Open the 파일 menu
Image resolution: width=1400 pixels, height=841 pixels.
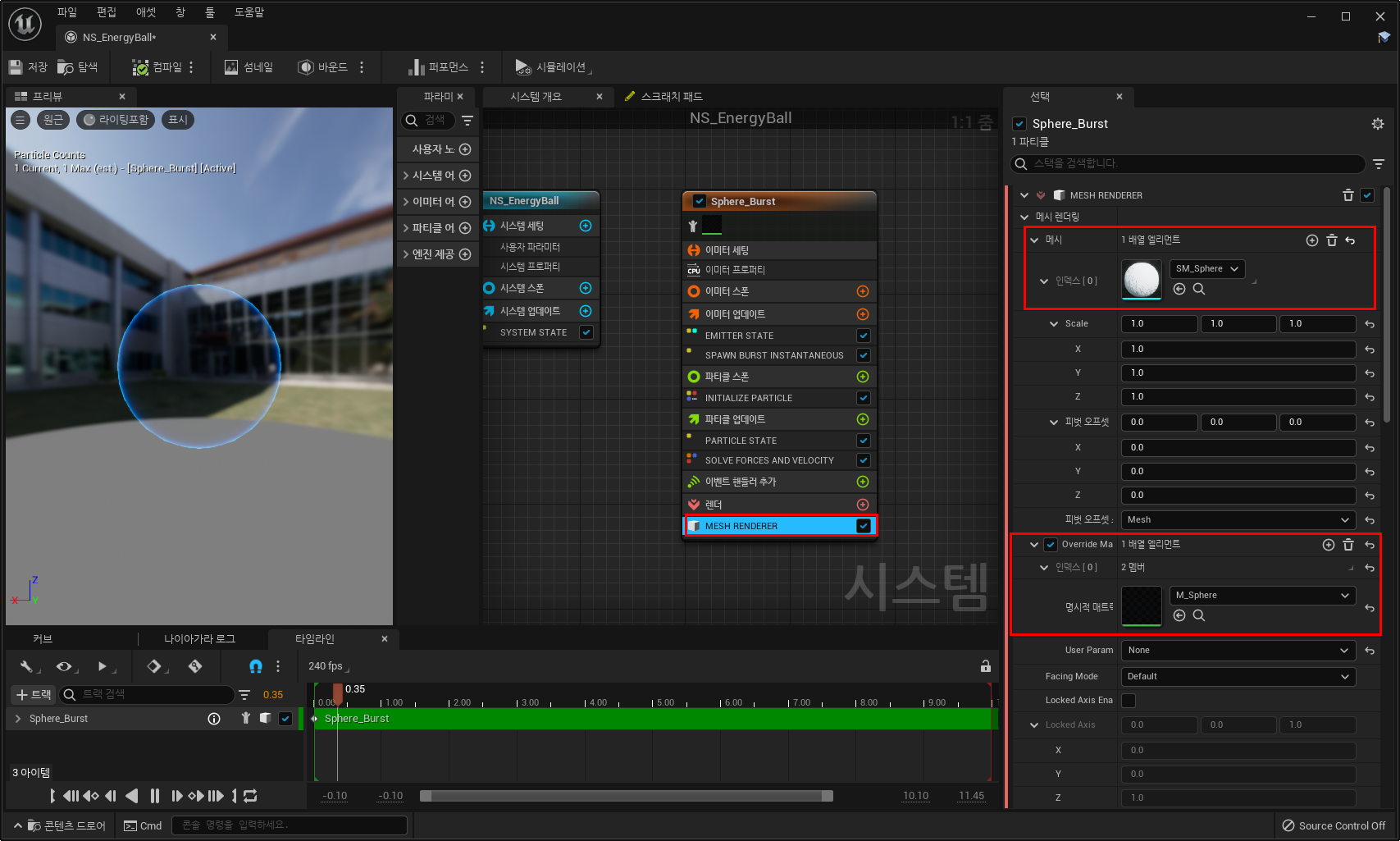click(66, 12)
